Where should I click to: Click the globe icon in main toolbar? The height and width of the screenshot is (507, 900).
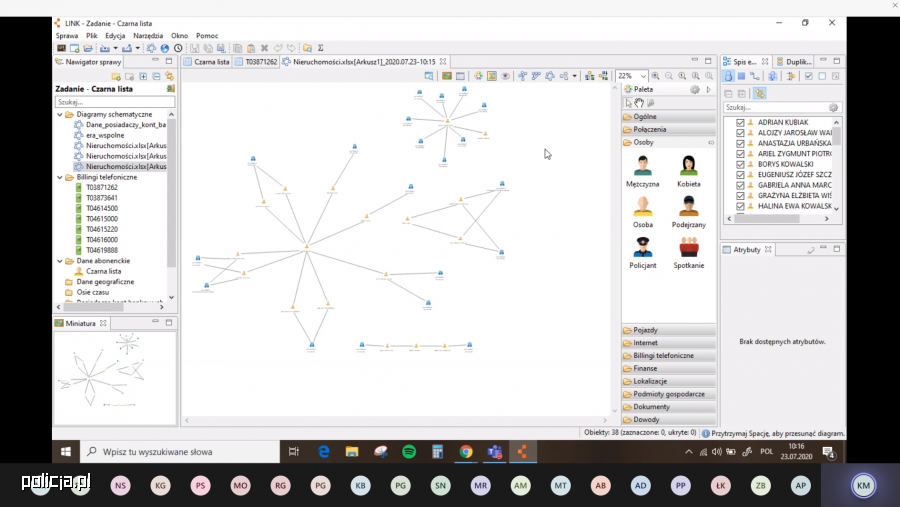[x=165, y=48]
